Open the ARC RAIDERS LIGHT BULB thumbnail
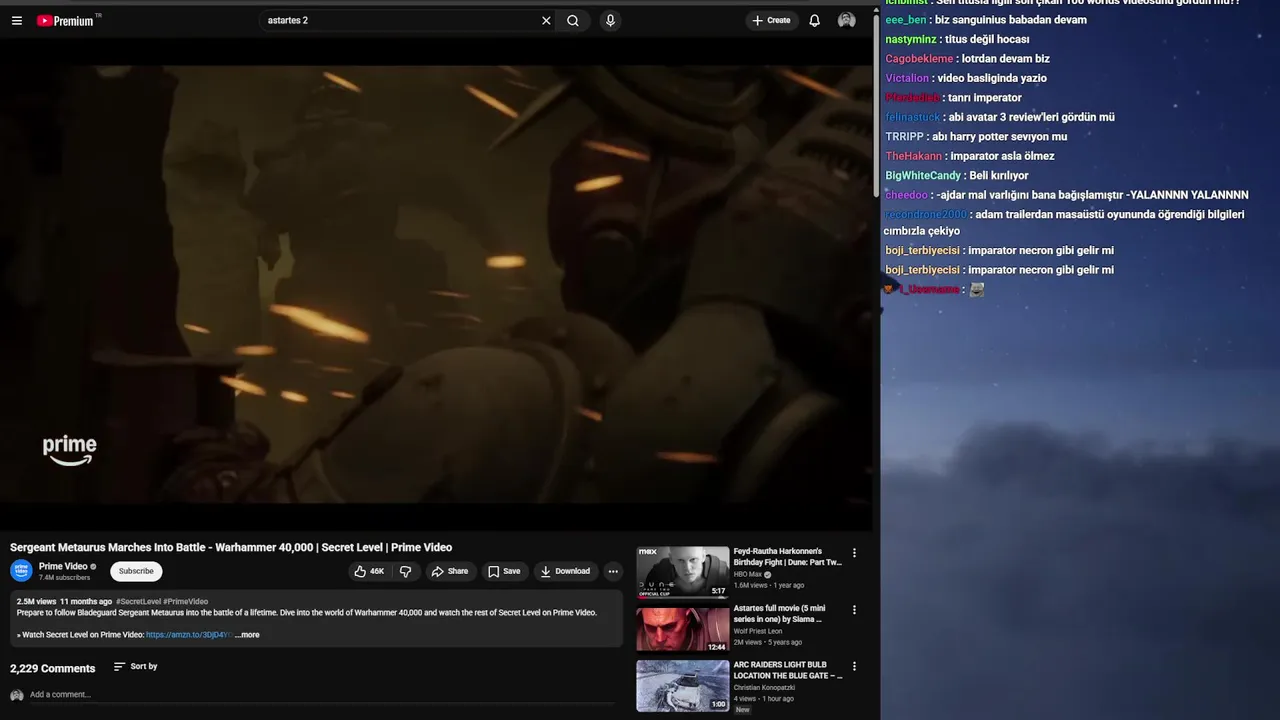The image size is (1280, 720). [683, 686]
